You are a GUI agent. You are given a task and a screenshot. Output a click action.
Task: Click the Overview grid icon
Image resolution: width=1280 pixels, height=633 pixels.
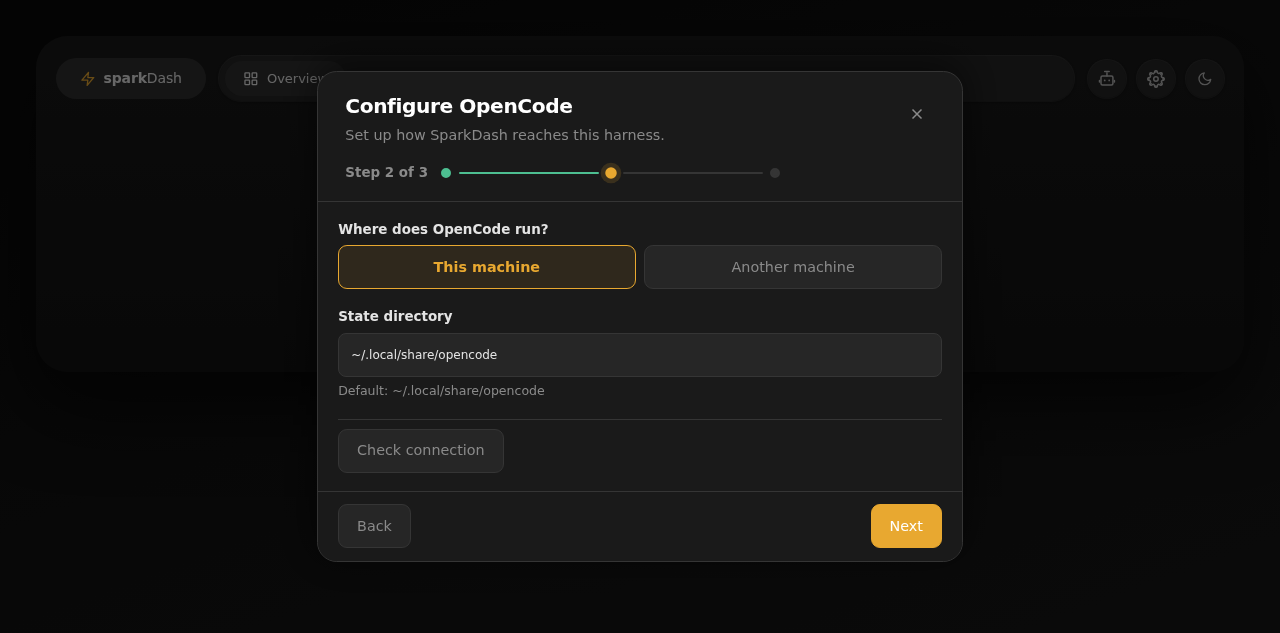251,79
